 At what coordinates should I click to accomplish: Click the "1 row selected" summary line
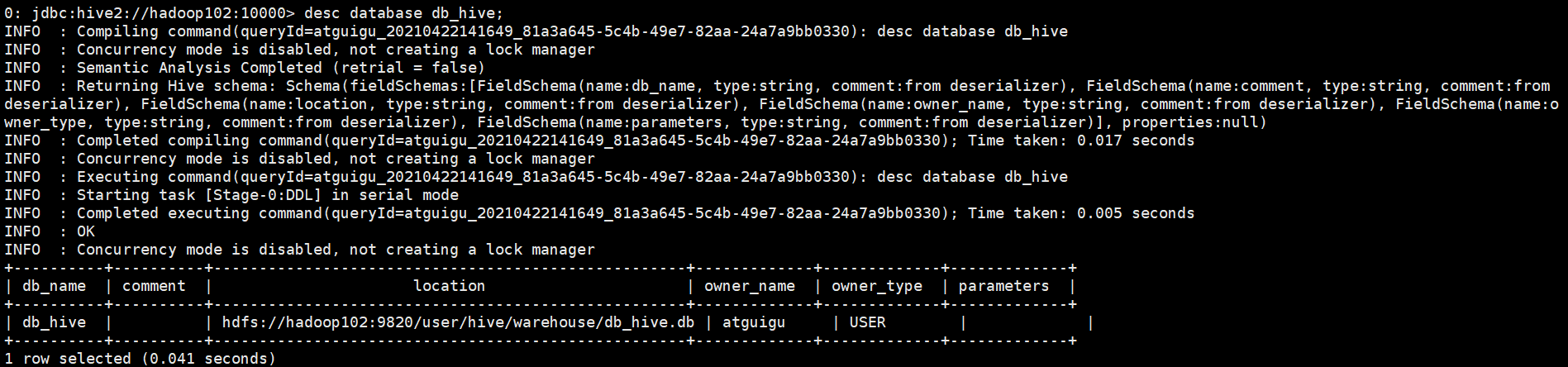click(x=141, y=359)
